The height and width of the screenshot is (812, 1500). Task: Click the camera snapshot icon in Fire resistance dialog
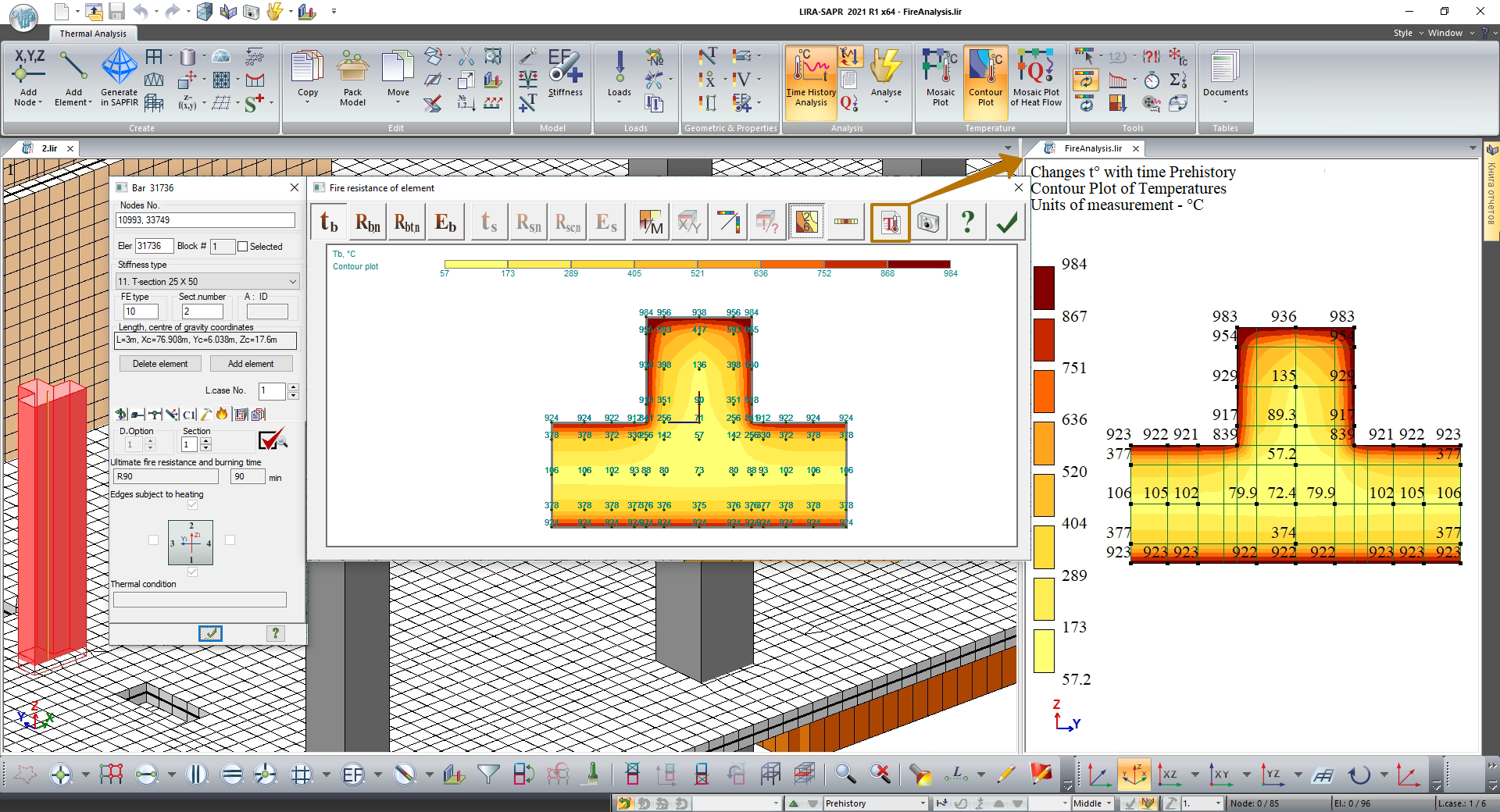coord(927,223)
